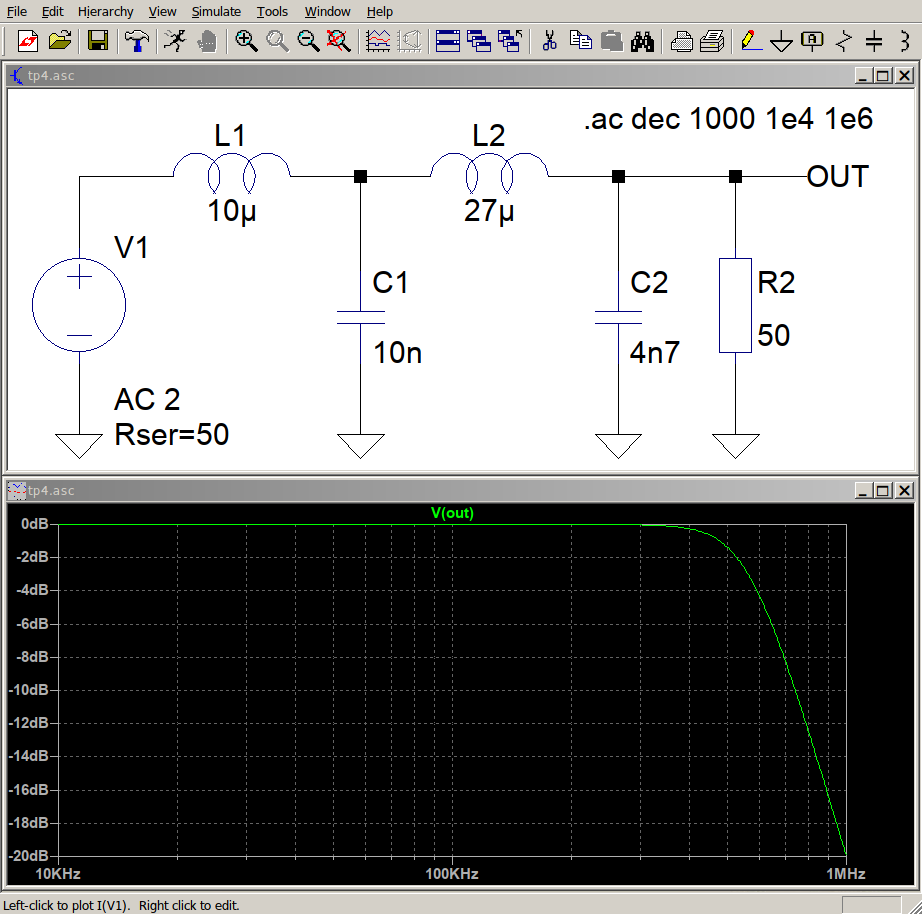Close the tp4.asc waveform window
The width and height of the screenshot is (922, 914).
click(904, 490)
